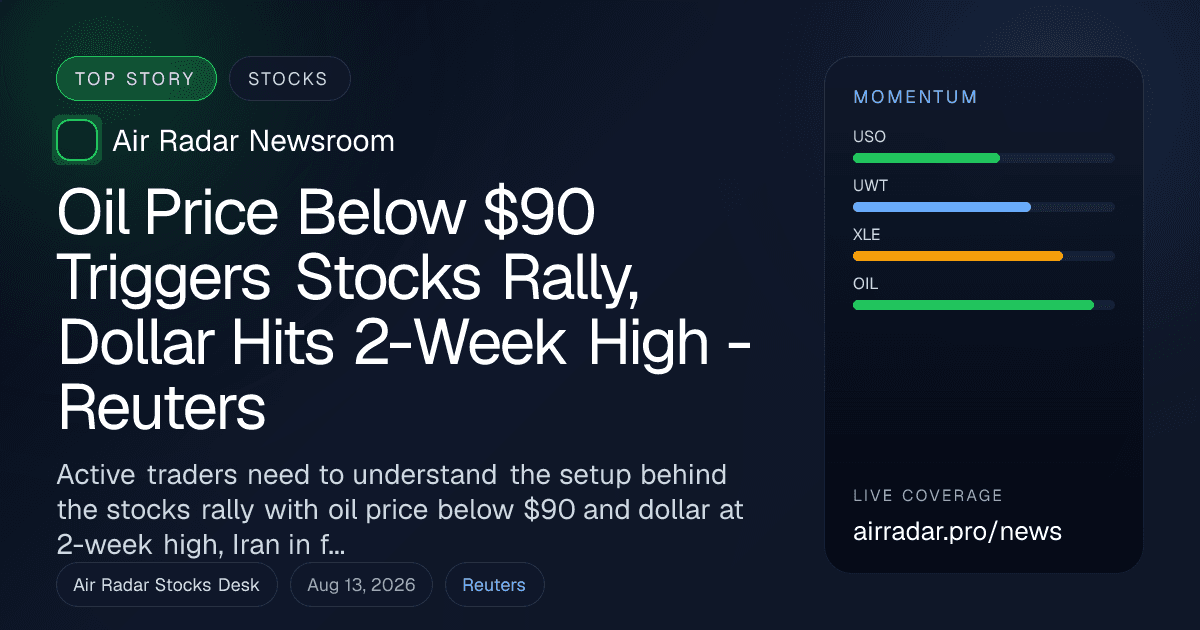Click the Air Radar Stocks Desk chip
The width and height of the screenshot is (1200, 630).
click(167, 585)
